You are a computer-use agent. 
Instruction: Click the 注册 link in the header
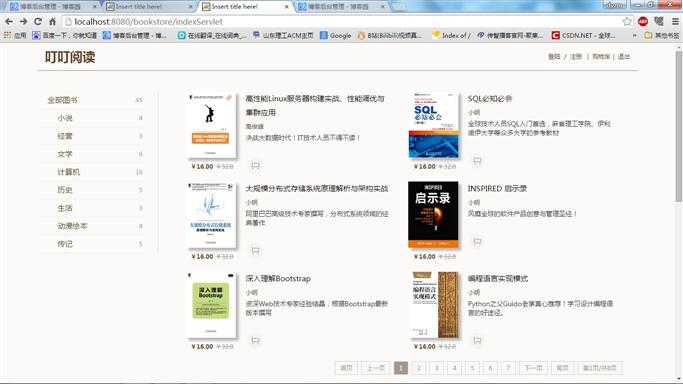click(x=576, y=57)
